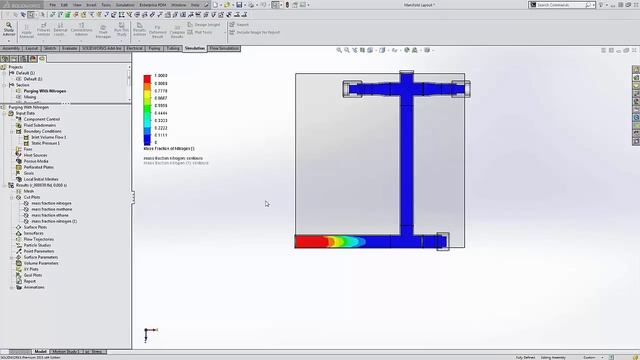
Task: Select the Model tab at bottom
Action: 40,351
